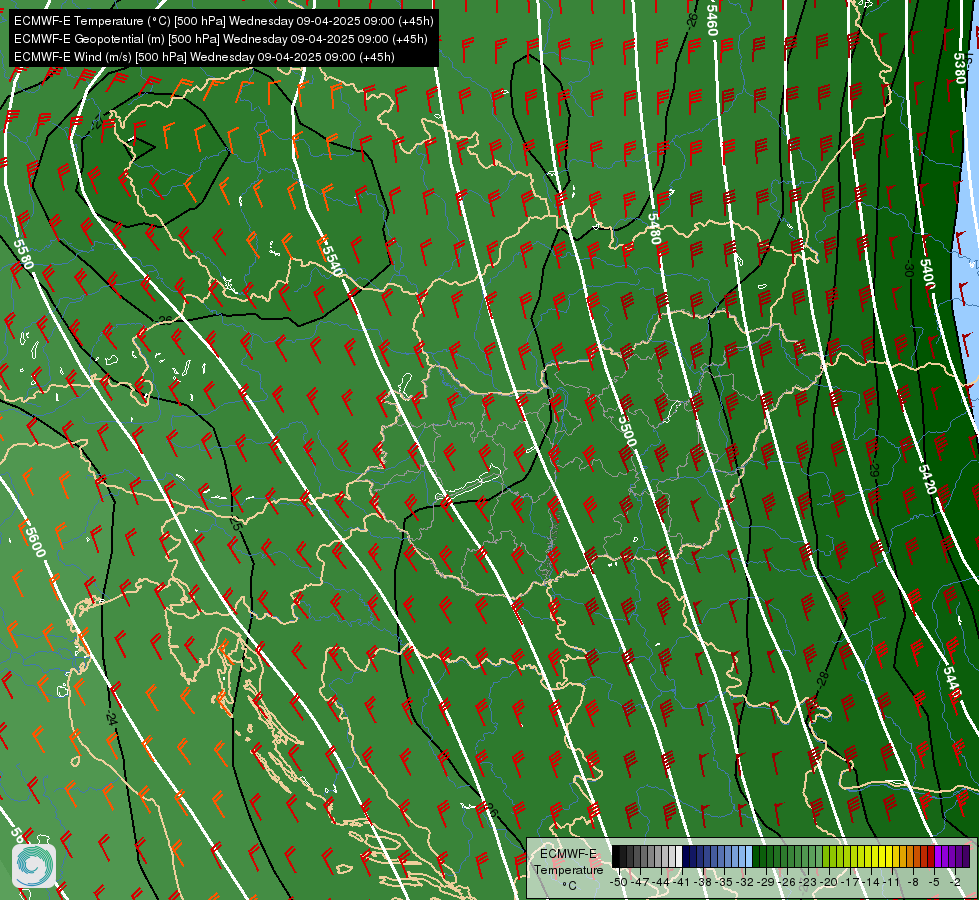
Task: Click the 5500 geopotential contour label
Action: [627, 430]
